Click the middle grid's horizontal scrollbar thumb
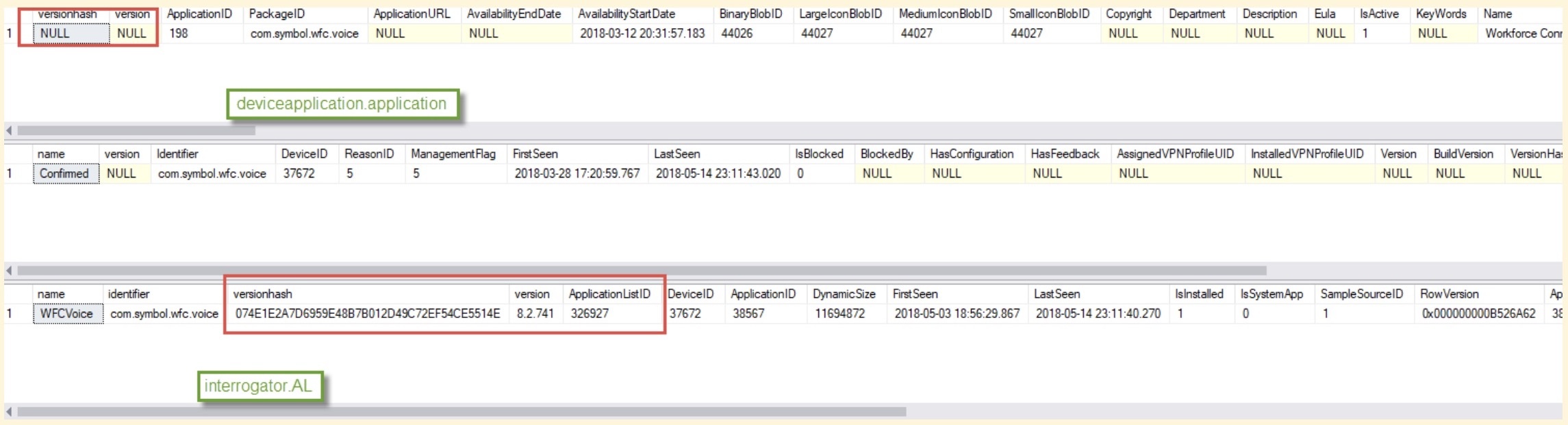Image resolution: width=1568 pixels, height=425 pixels. pos(641,270)
